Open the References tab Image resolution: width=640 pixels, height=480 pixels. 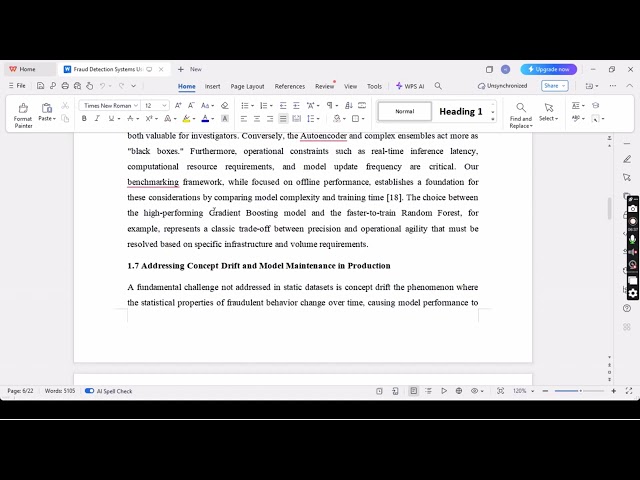point(290,86)
